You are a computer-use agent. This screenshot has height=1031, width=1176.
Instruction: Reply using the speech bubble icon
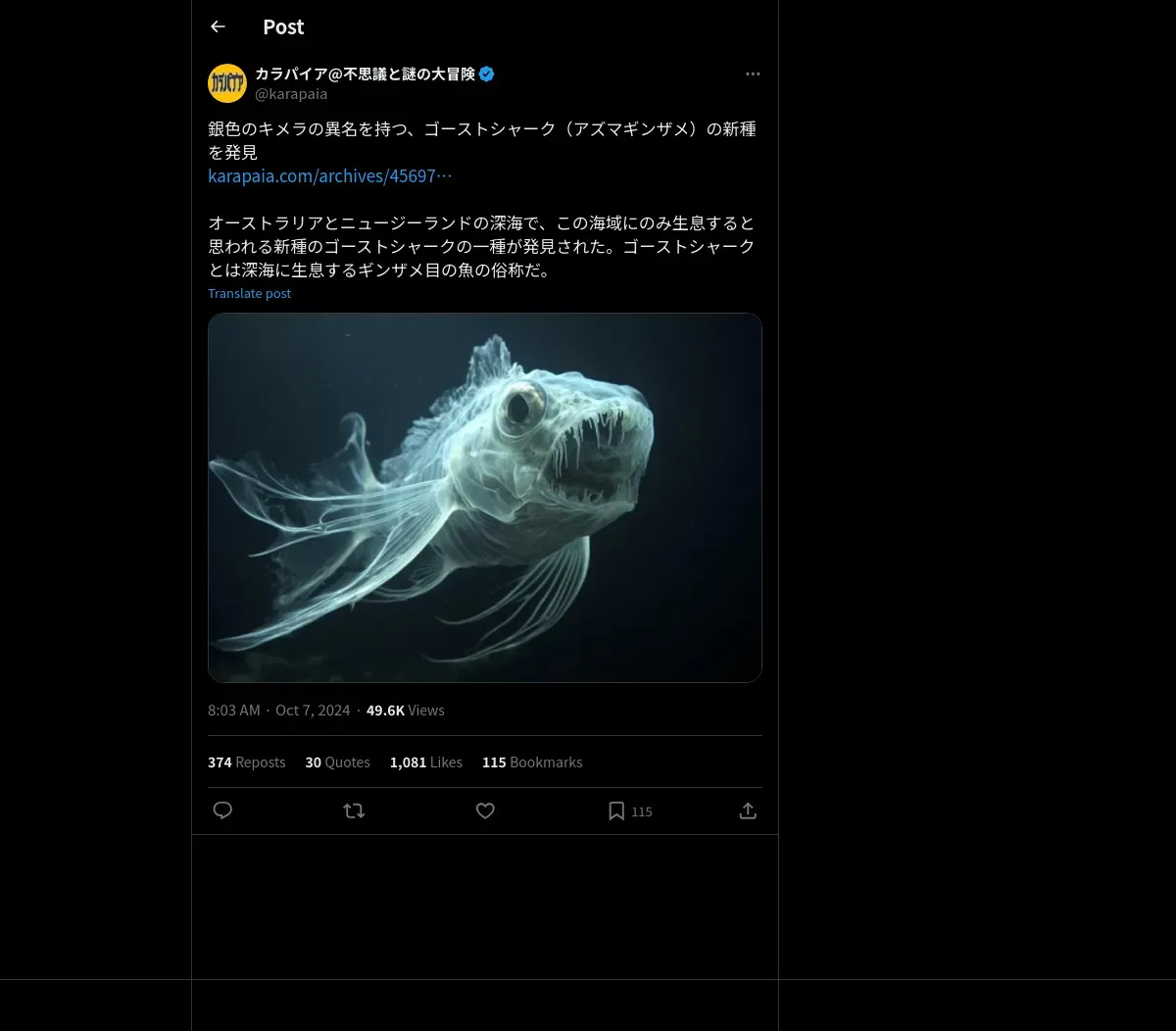tap(222, 810)
